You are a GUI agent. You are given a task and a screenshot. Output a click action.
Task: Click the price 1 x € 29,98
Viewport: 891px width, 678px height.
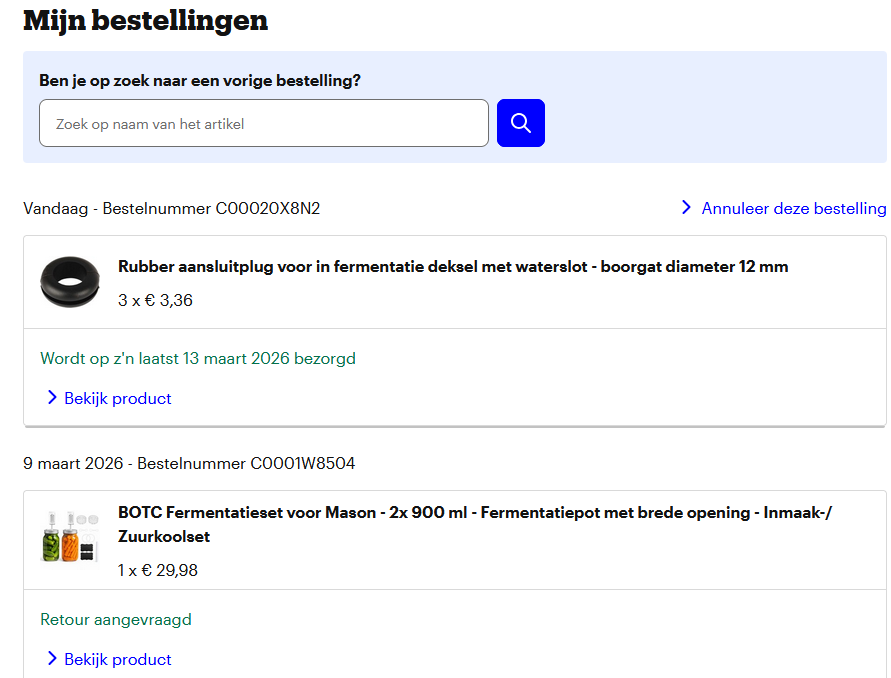coord(157,570)
